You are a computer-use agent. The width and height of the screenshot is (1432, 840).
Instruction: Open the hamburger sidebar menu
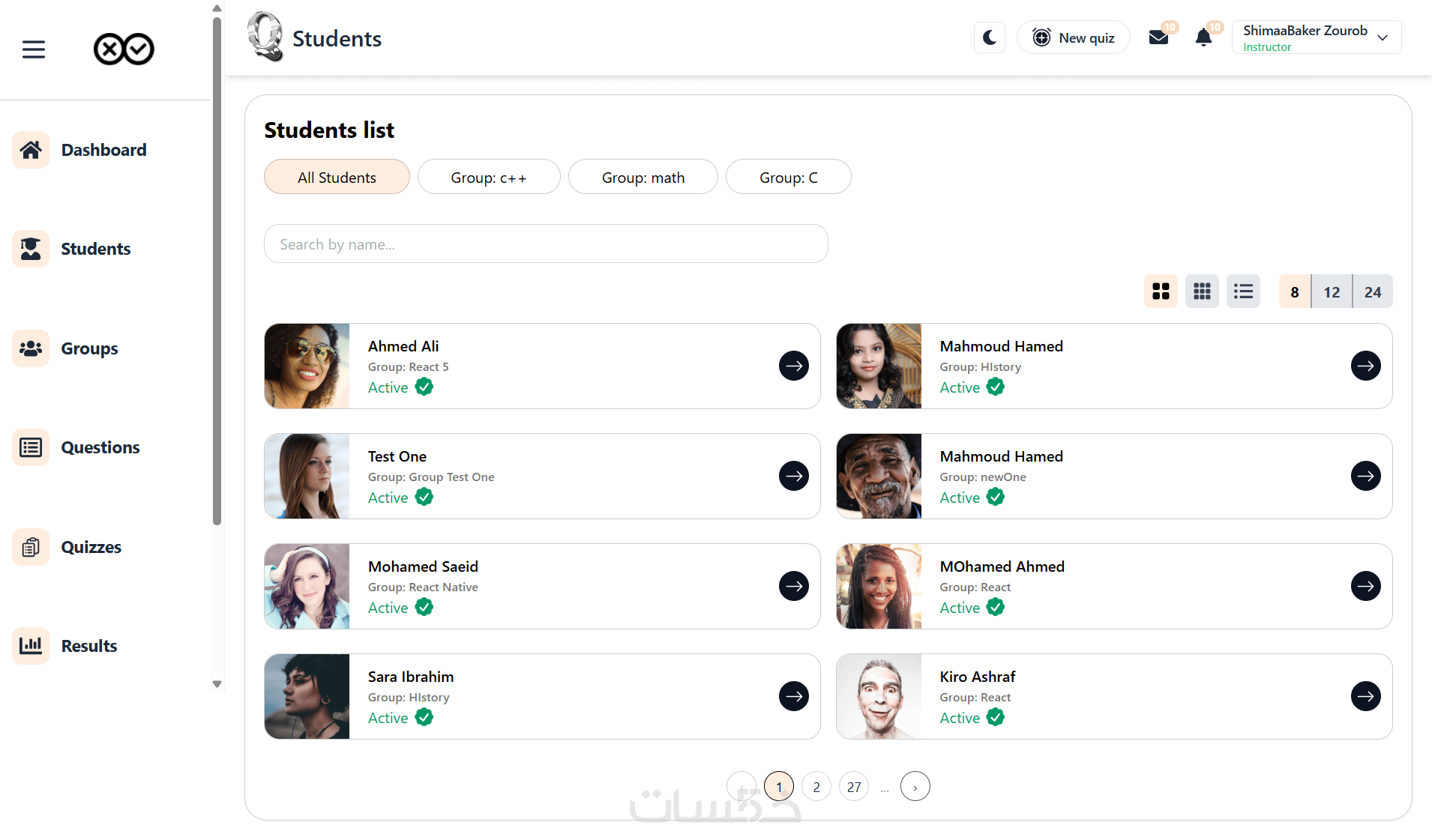(x=34, y=49)
